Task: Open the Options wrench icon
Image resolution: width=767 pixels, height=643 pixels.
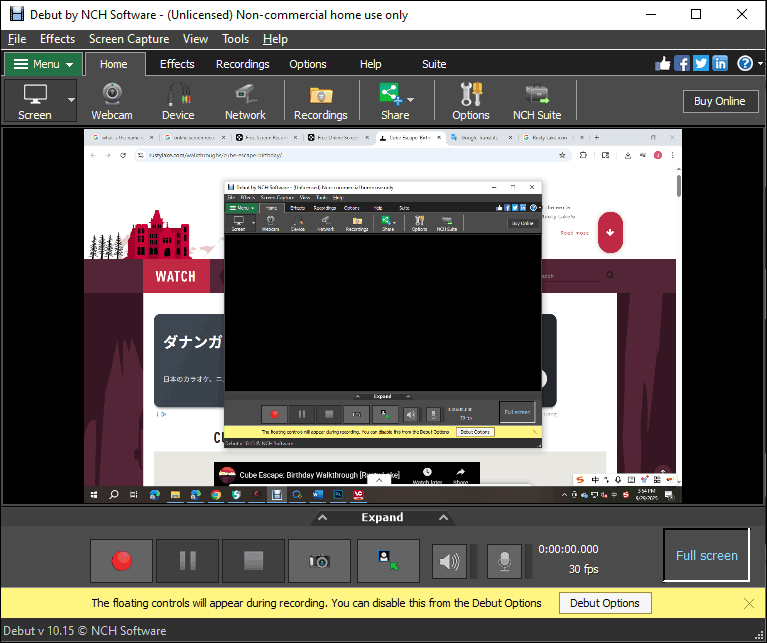Action: pyautogui.click(x=470, y=101)
